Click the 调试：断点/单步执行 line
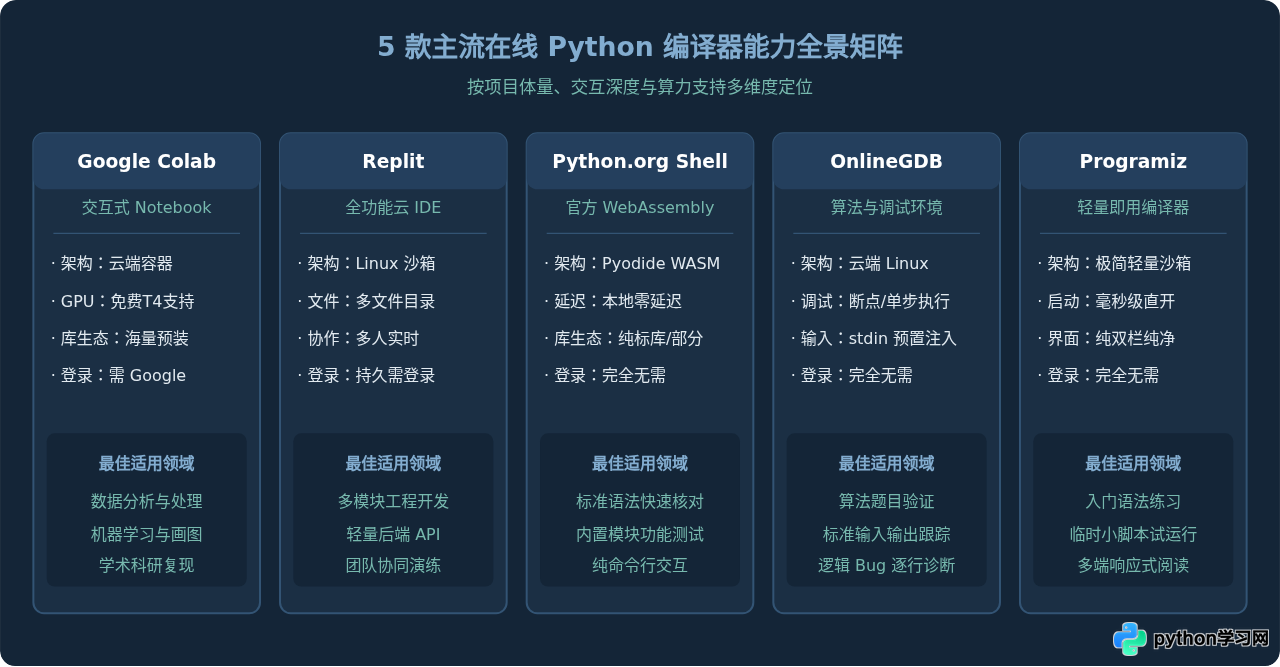Viewport: 1280px width, 667px height. point(871,301)
